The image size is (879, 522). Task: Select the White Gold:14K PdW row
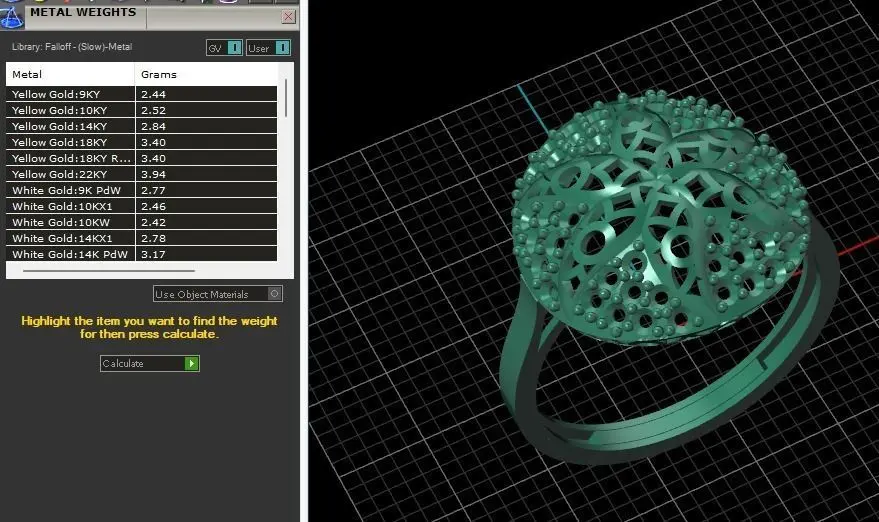coord(141,254)
